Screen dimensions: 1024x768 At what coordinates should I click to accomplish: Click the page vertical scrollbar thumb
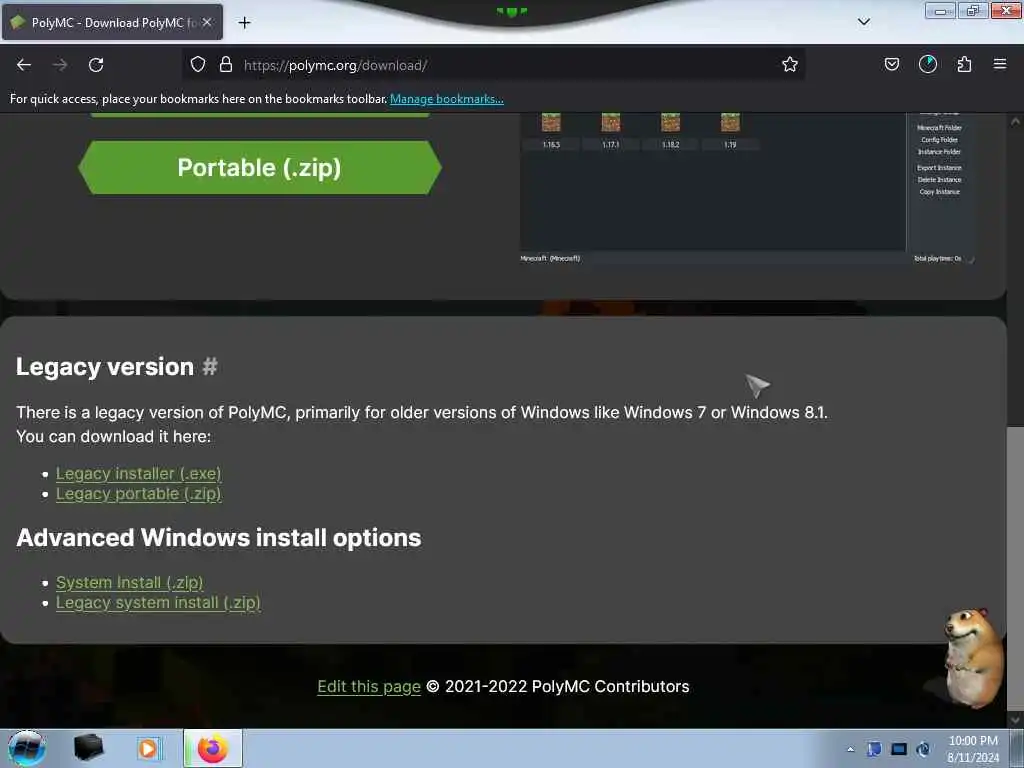point(1015,568)
